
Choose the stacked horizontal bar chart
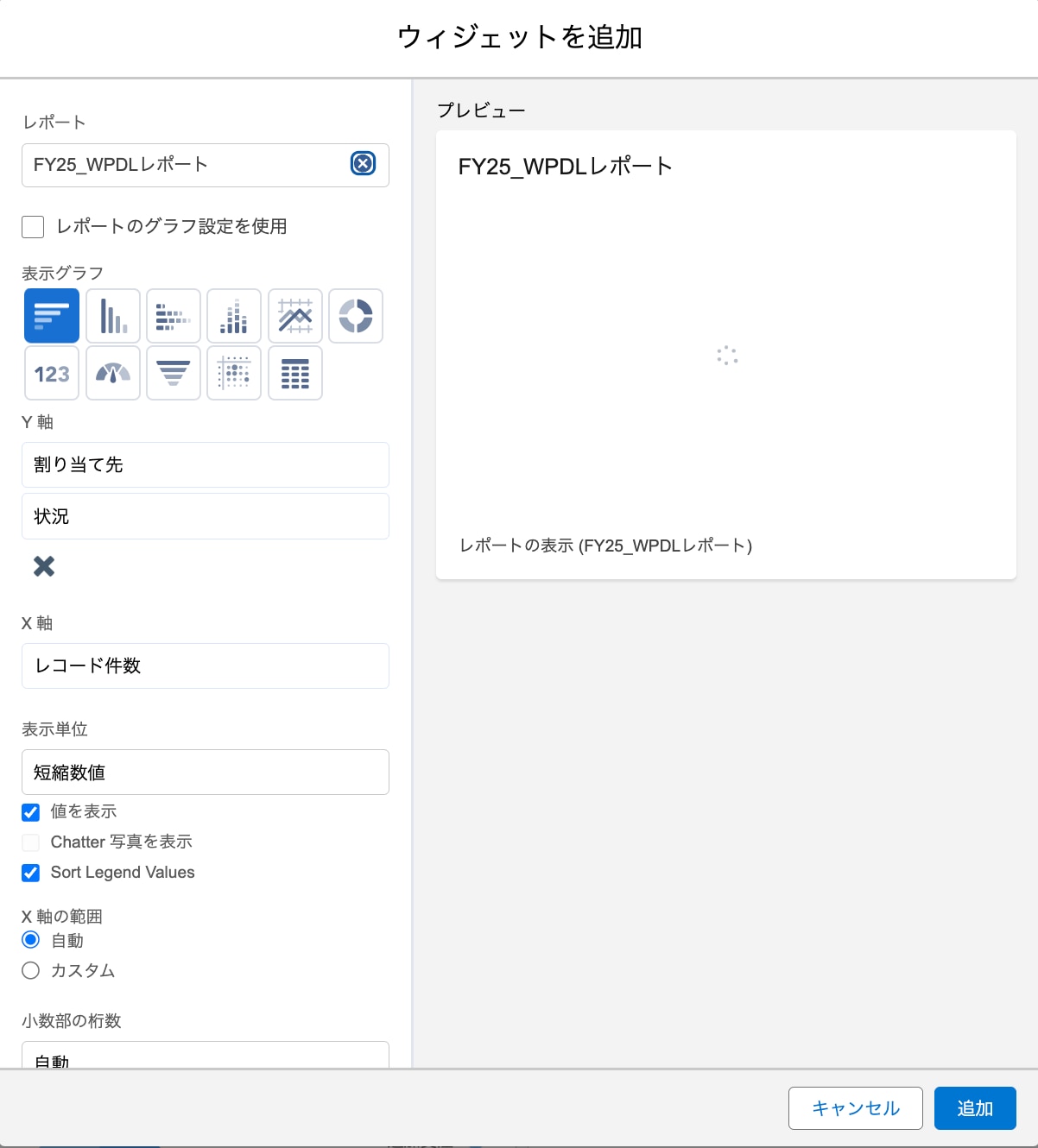pyautogui.click(x=174, y=316)
